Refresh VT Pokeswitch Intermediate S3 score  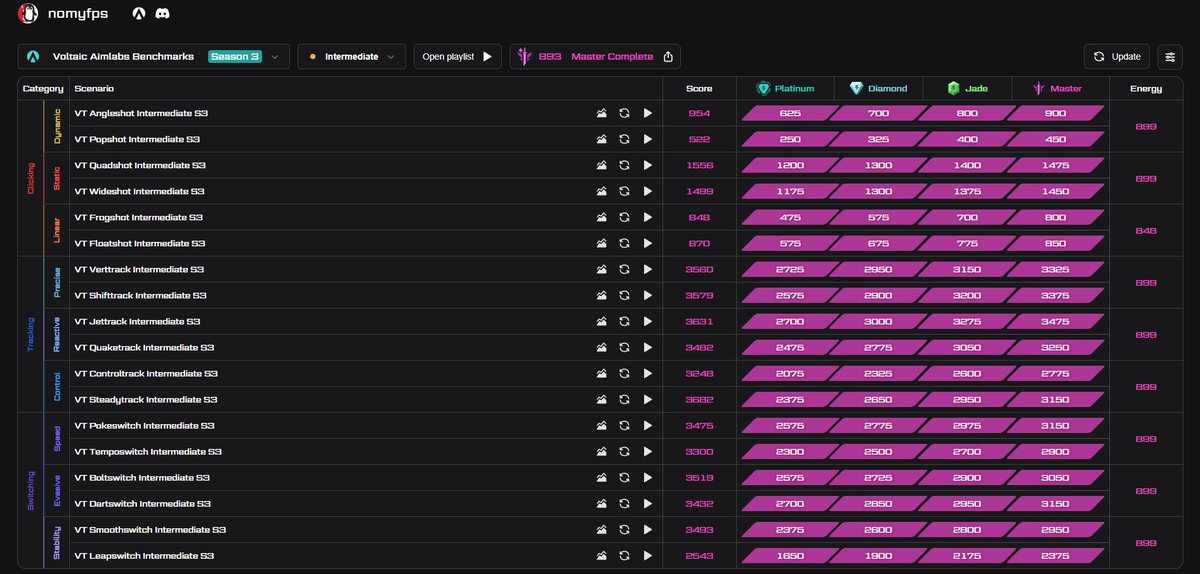click(624, 425)
